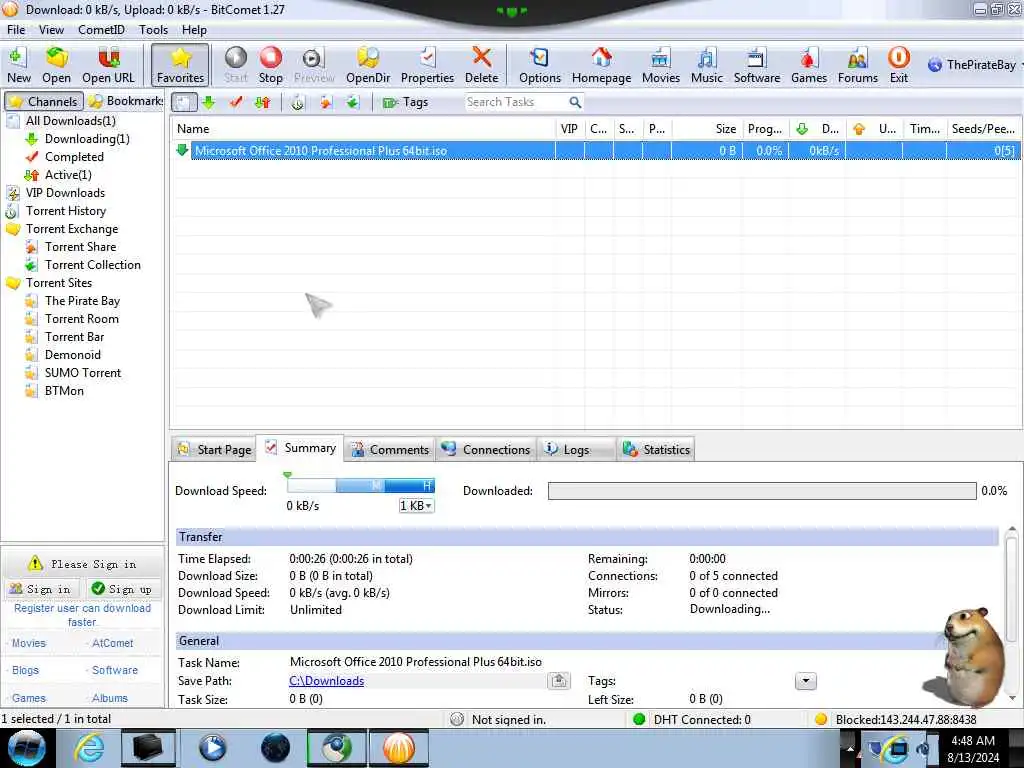Switch to the Start Page tab
1024x768 pixels.
[x=214, y=449]
